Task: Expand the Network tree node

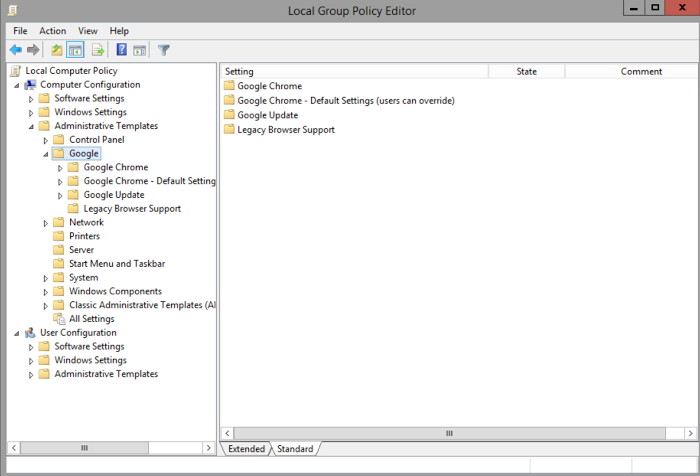Action: coord(46,223)
